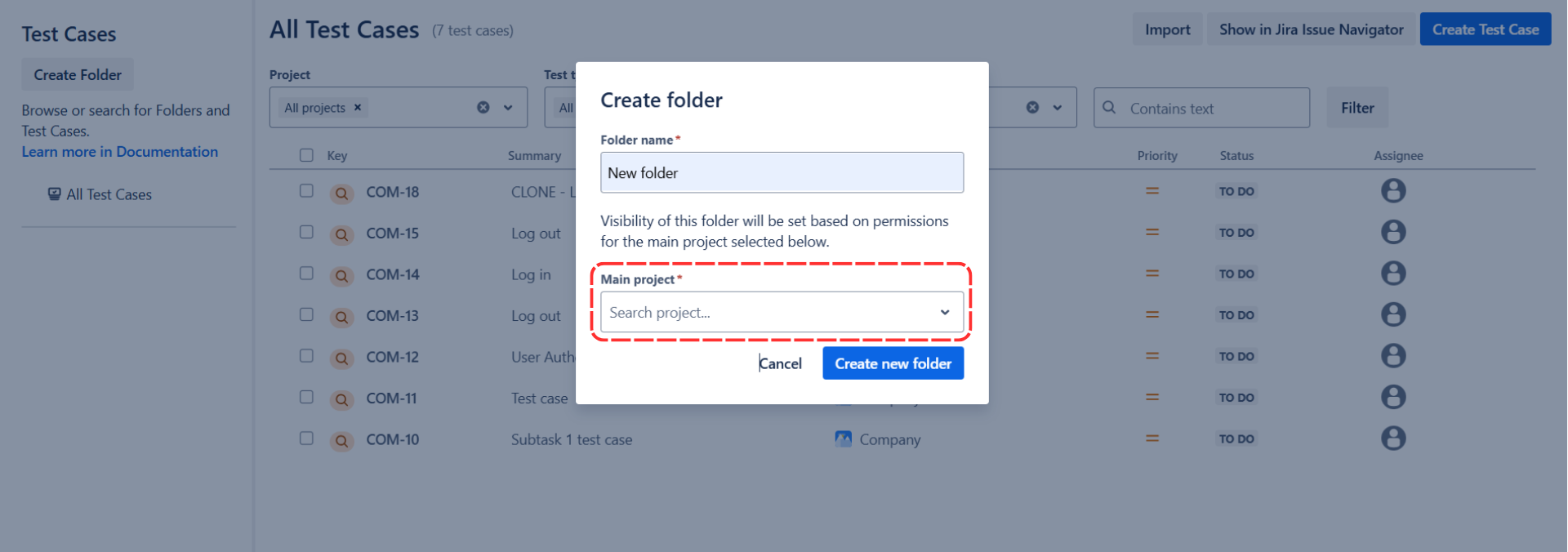1568x552 pixels.
Task: Expand the third filter dropdown chevron
Action: [x=1058, y=108]
